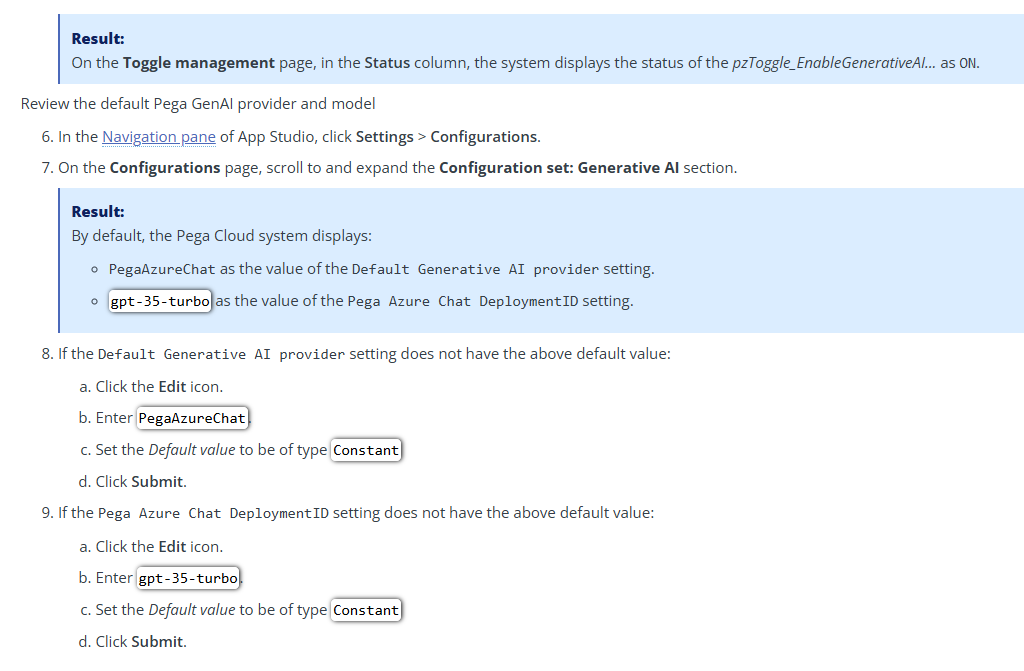Click bold 'Submit' word in step 9d
This screenshot has width=1024, height=671.
click(157, 642)
